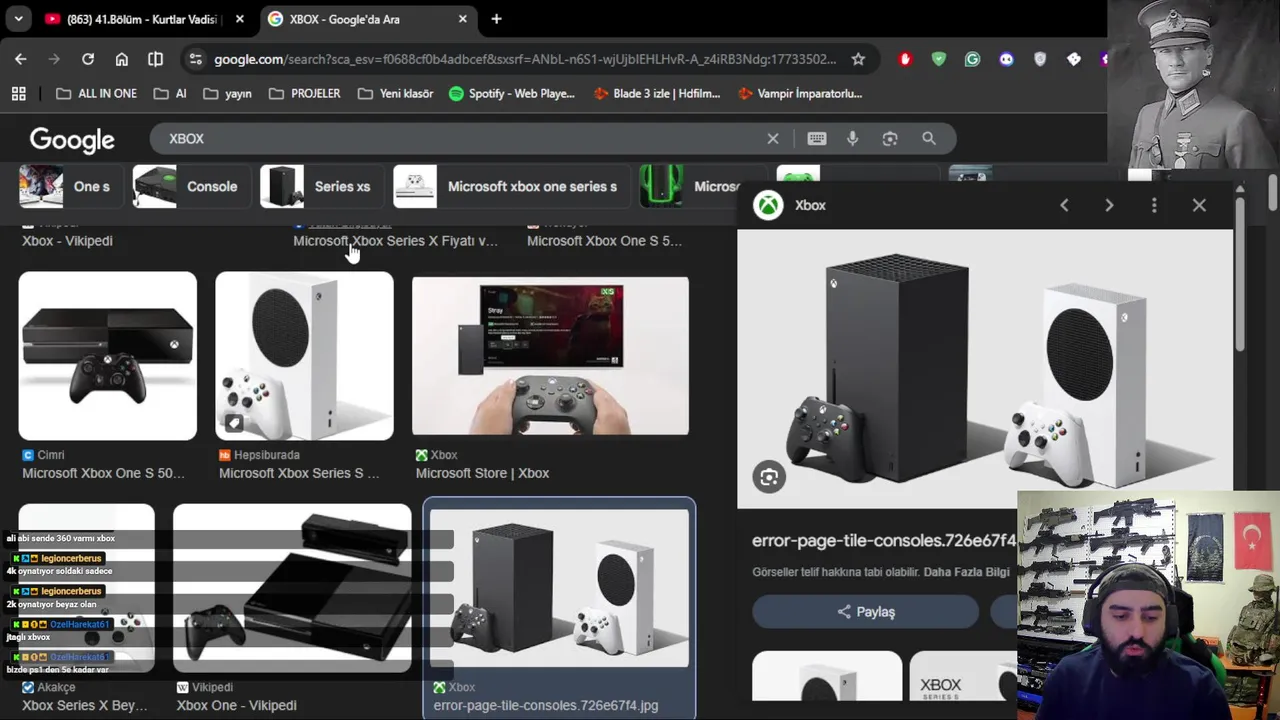The height and width of the screenshot is (720, 1280).
Task: Open the selected error-page-tile-consoles thumbnail
Action: pyautogui.click(x=559, y=588)
